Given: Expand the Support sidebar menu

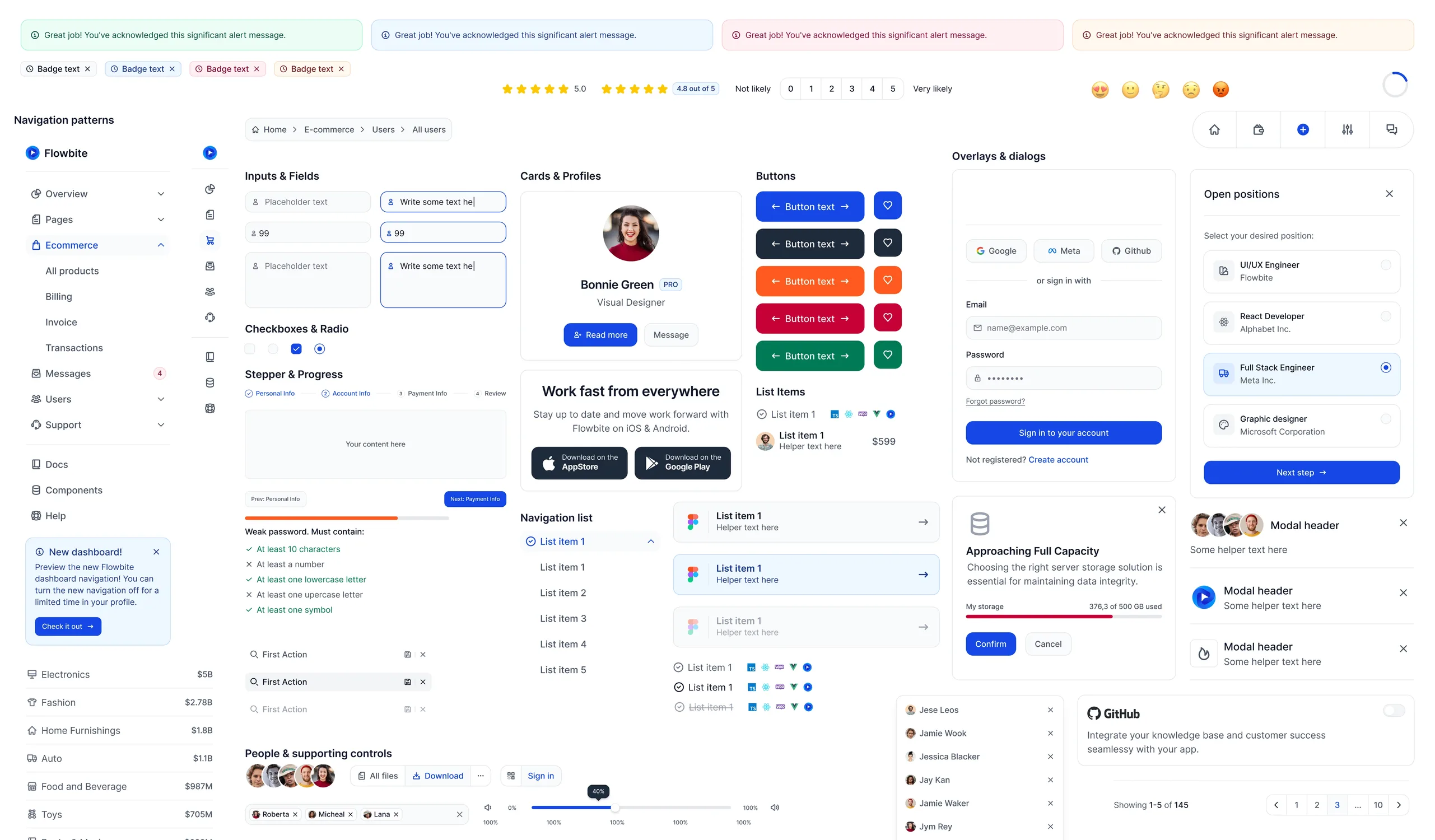Looking at the screenshot, I should click(x=98, y=425).
